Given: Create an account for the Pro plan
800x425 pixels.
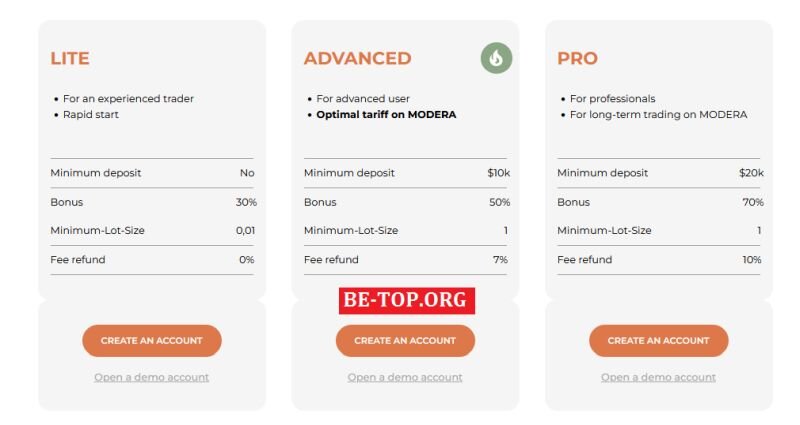Looking at the screenshot, I should click(659, 340).
